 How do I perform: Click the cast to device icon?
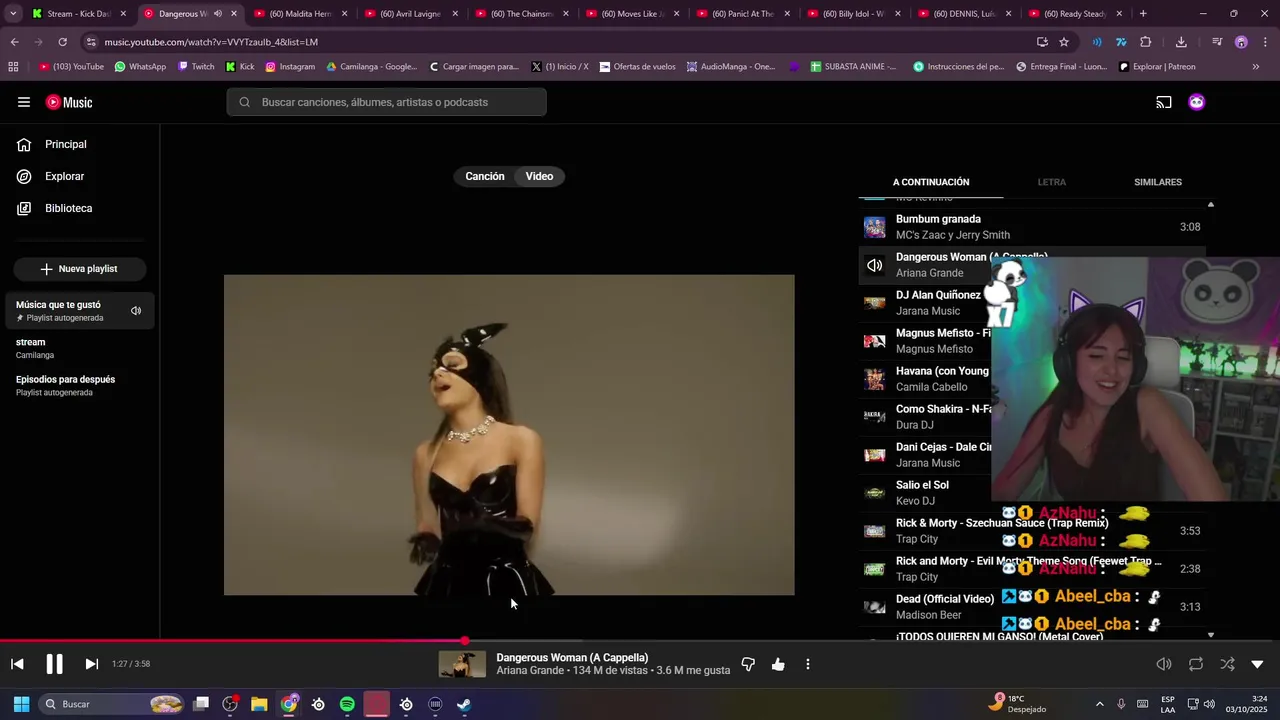(1164, 102)
